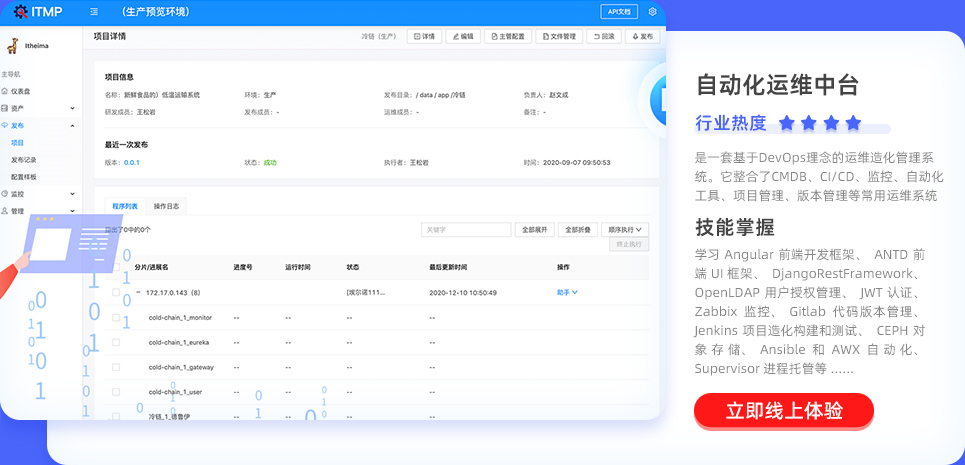Collapse the 172.17.0.143 row with minus toggle
This screenshot has width=965, height=465.
point(139,293)
